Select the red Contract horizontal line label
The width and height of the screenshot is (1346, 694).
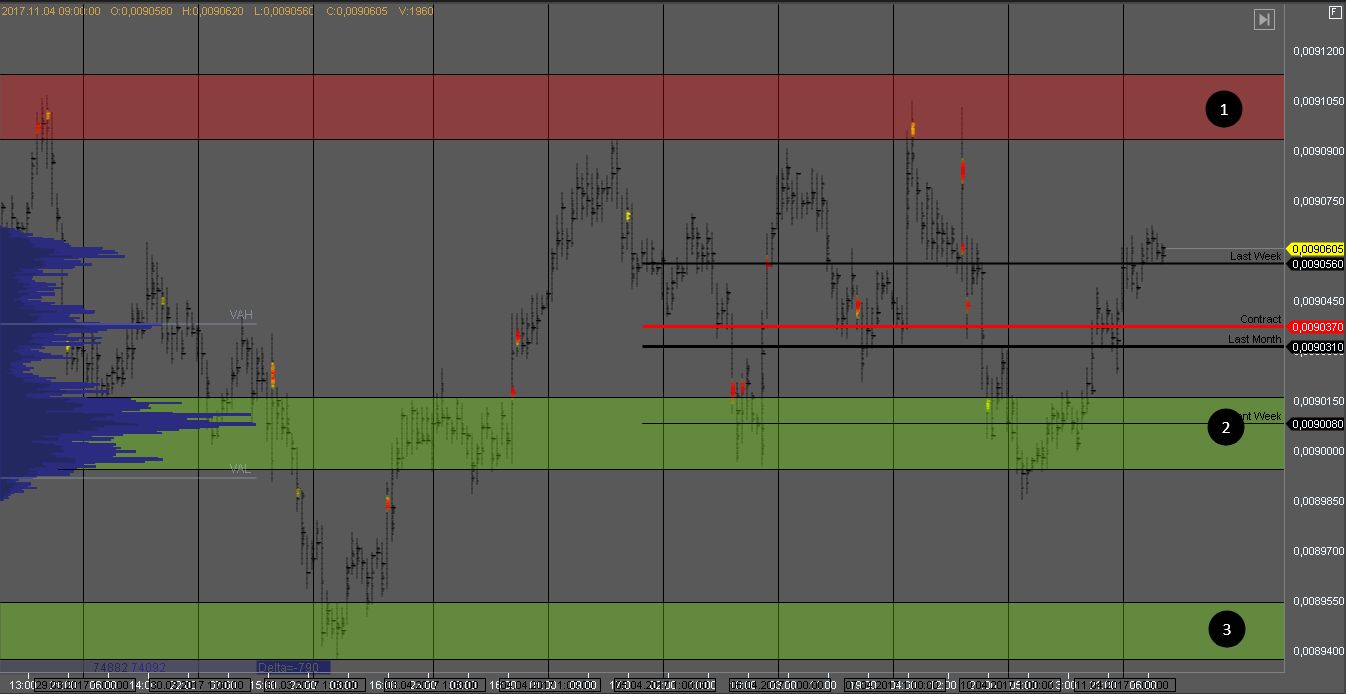tap(1260, 319)
